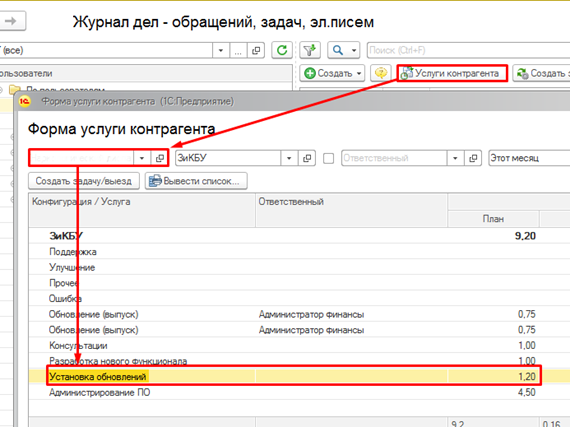This screenshot has height=427, width=570.
Task: Click Вывести список... button
Action: (x=196, y=181)
